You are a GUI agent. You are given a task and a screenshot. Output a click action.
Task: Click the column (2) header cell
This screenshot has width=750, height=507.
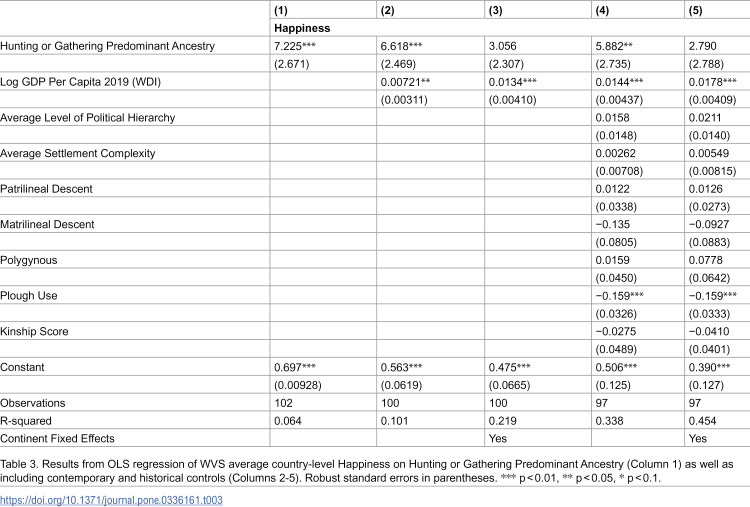click(x=430, y=10)
